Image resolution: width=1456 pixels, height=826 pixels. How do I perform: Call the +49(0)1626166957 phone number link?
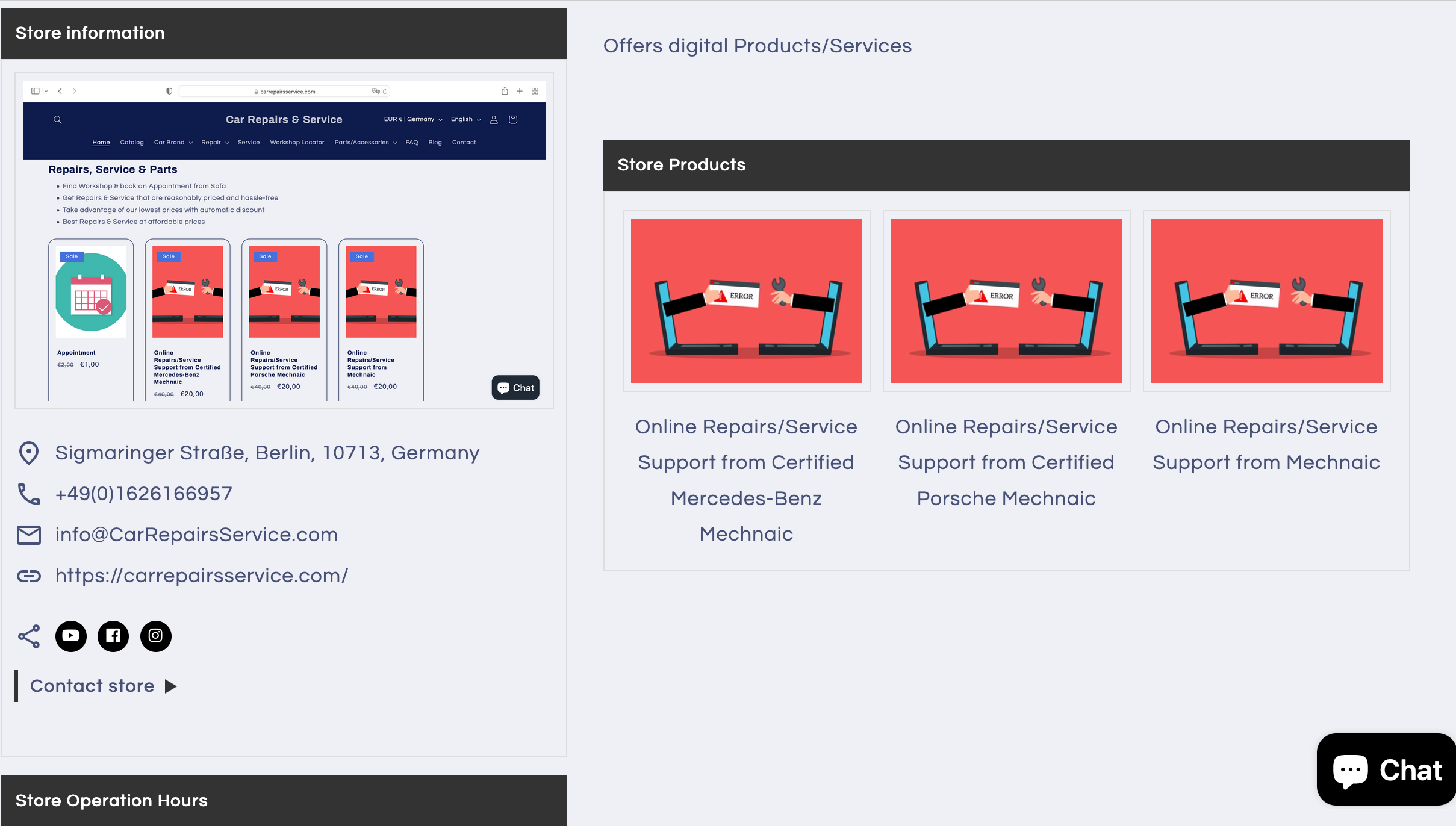click(x=143, y=494)
